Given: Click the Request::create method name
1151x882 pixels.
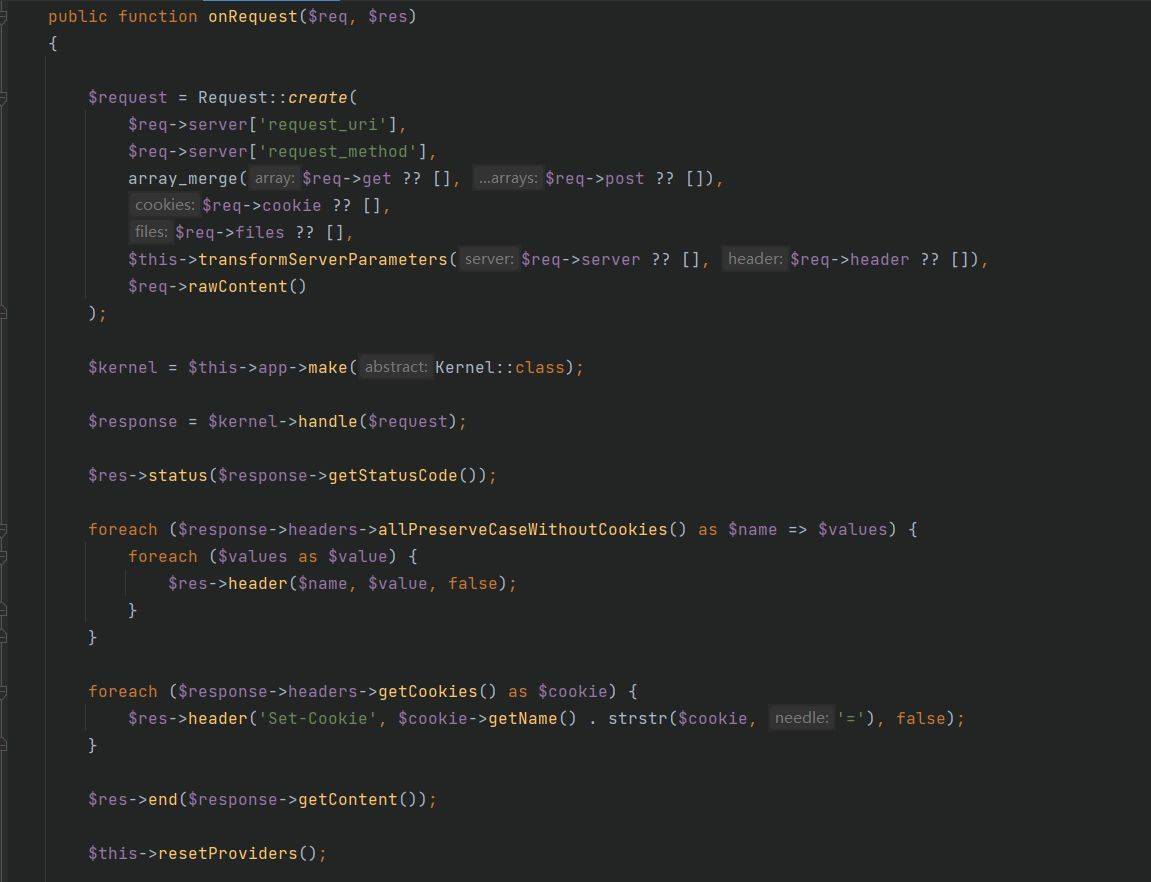Looking at the screenshot, I should pos(318,97).
